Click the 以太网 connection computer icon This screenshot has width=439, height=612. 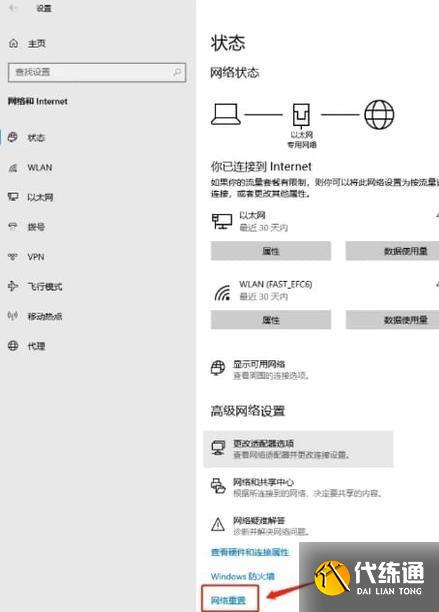[222, 221]
